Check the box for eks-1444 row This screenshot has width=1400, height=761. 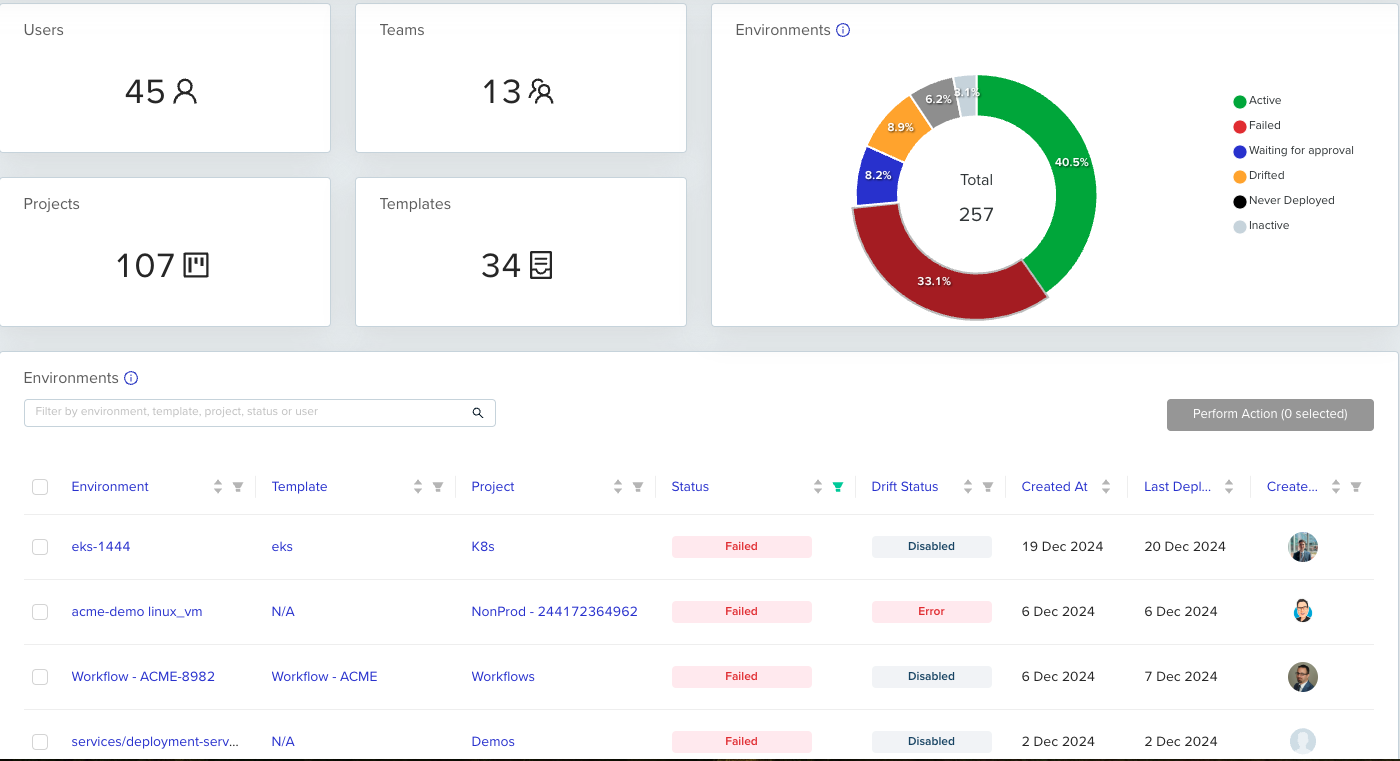click(x=40, y=547)
